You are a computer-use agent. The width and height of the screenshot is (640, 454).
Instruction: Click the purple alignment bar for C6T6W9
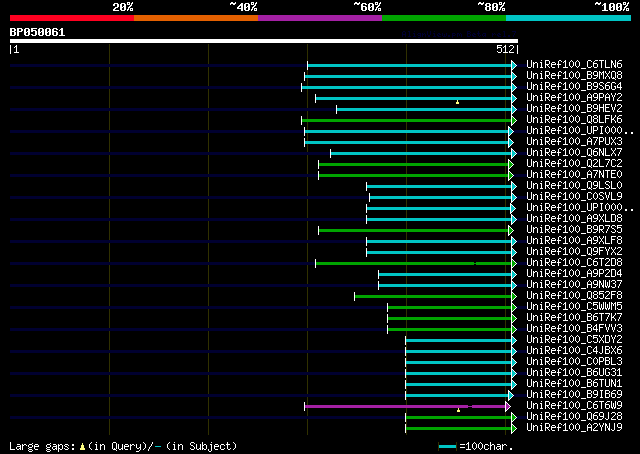405,407
